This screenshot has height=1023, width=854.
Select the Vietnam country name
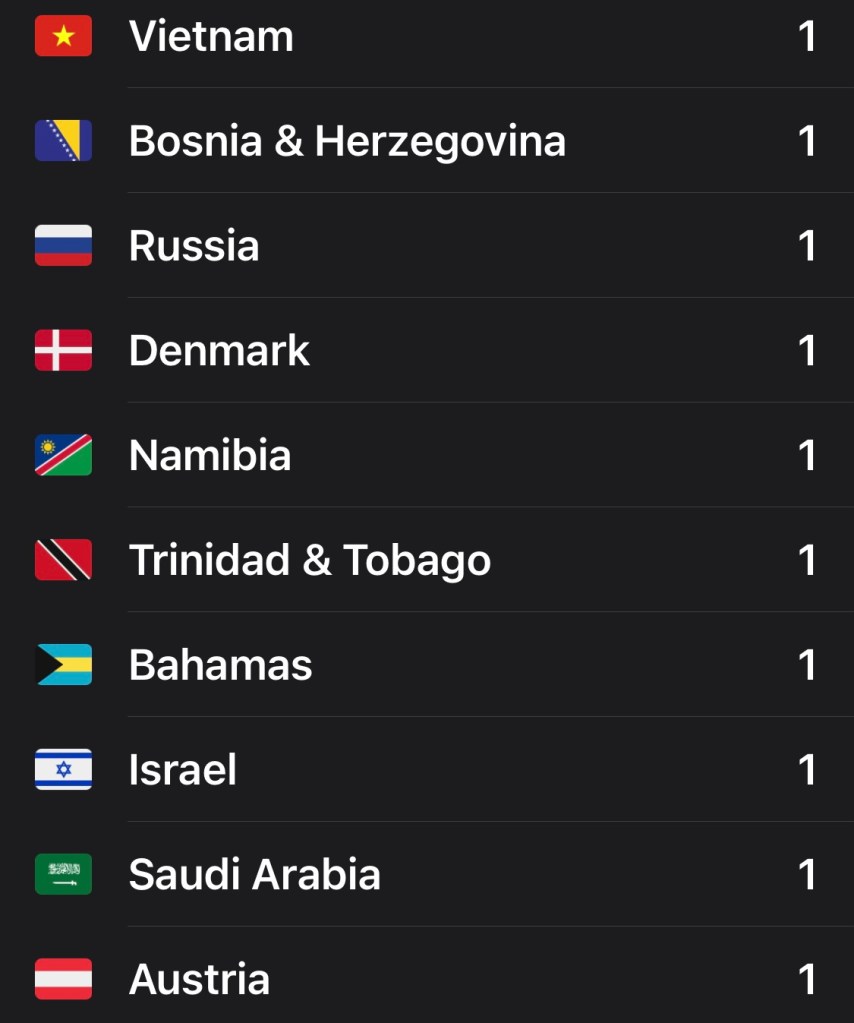coord(211,37)
